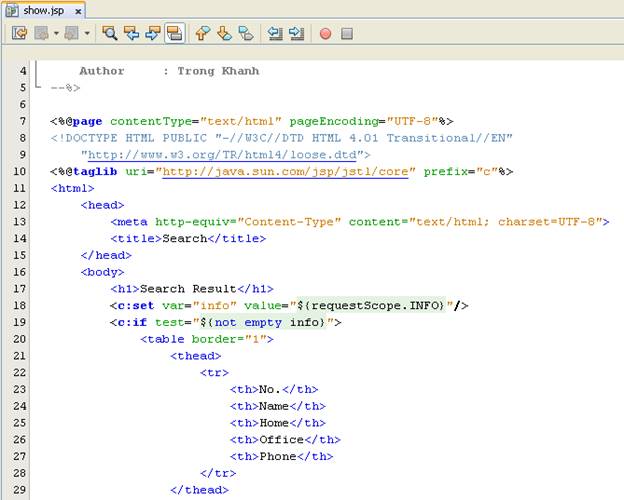Stop macro recording square button
The width and height of the screenshot is (624, 500).
(347, 33)
